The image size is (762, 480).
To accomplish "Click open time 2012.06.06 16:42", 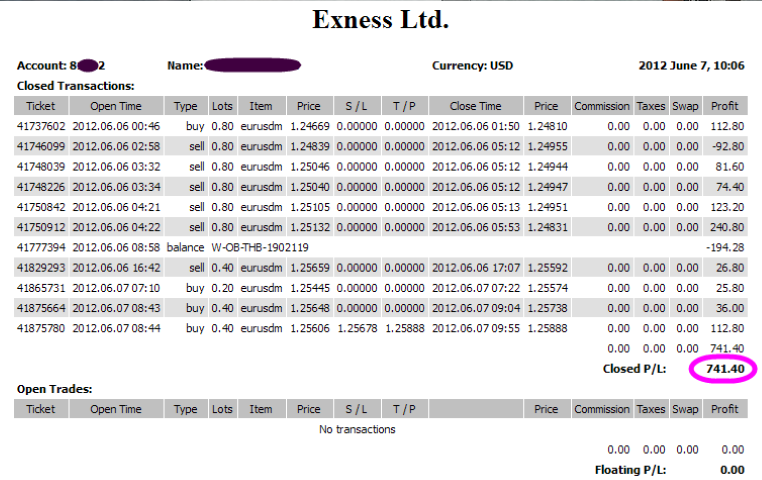I will point(116,268).
